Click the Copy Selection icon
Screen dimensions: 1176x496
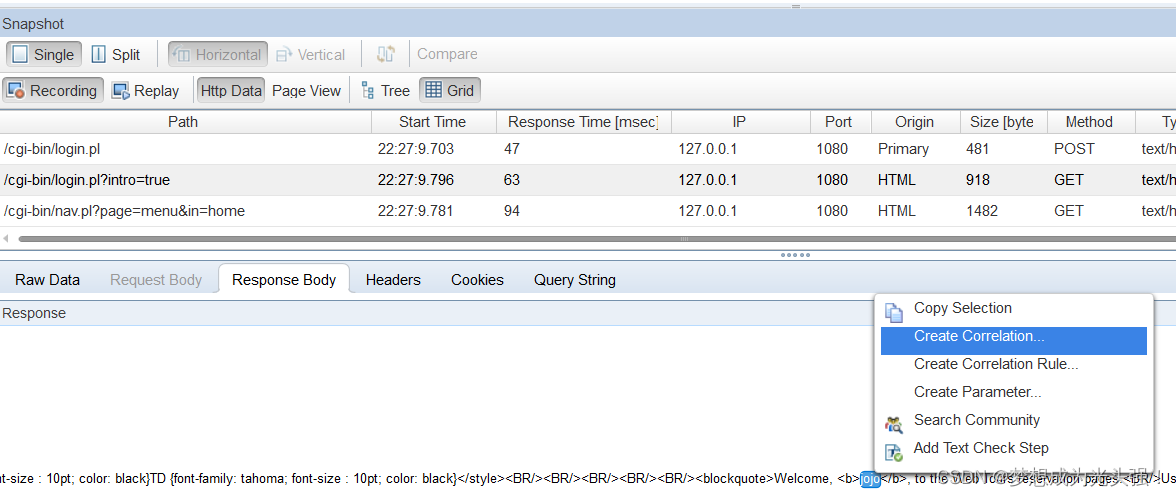[894, 312]
